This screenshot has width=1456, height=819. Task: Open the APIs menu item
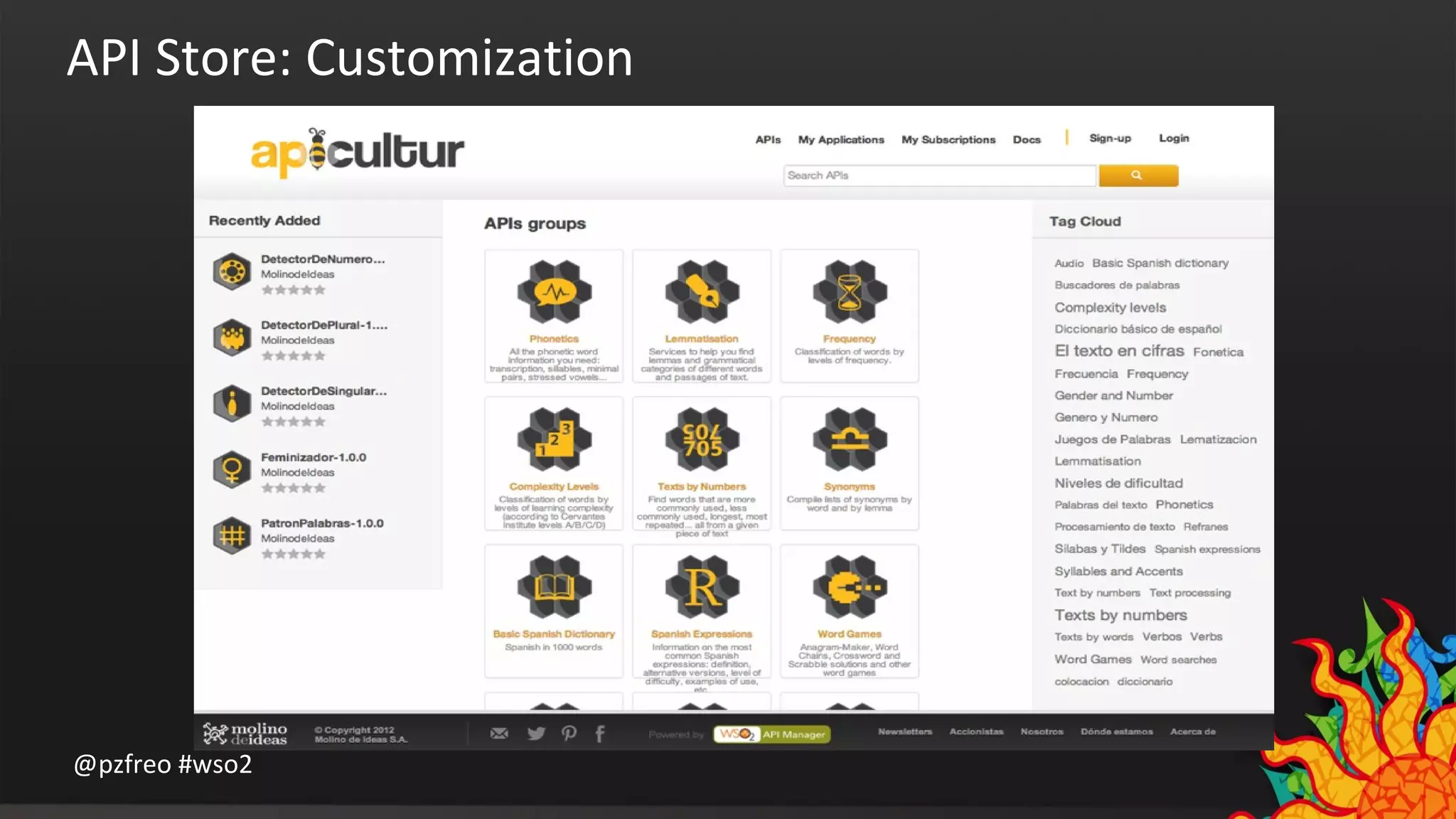point(768,140)
